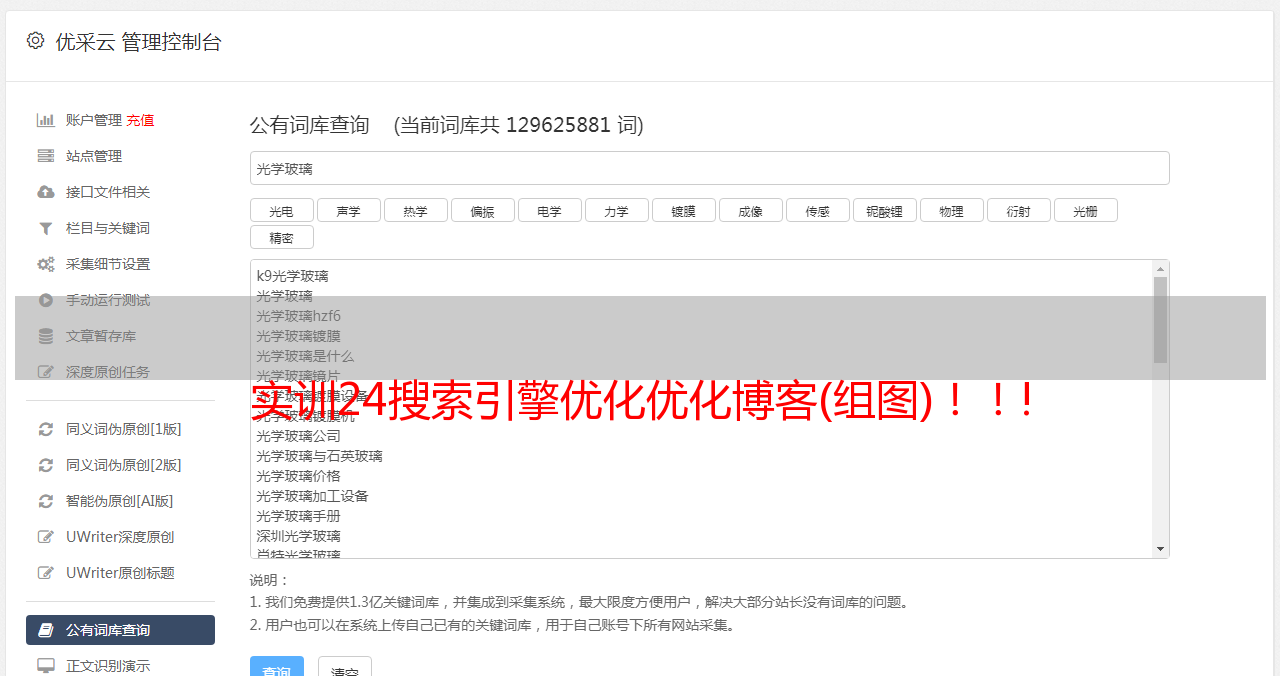1280x676 pixels.
Task: Click the database icon for 文章暂存库
Action: [x=46, y=336]
